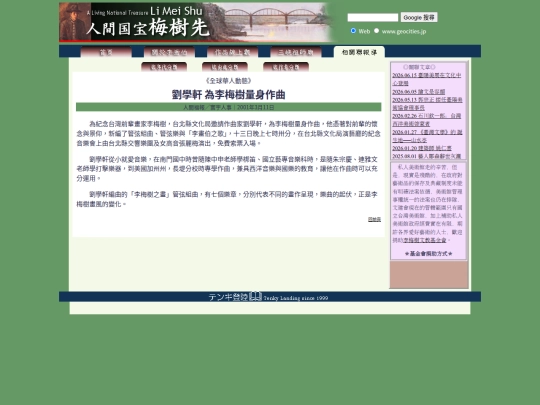Open the 李梅樹文教基金會 link

pos(425,240)
